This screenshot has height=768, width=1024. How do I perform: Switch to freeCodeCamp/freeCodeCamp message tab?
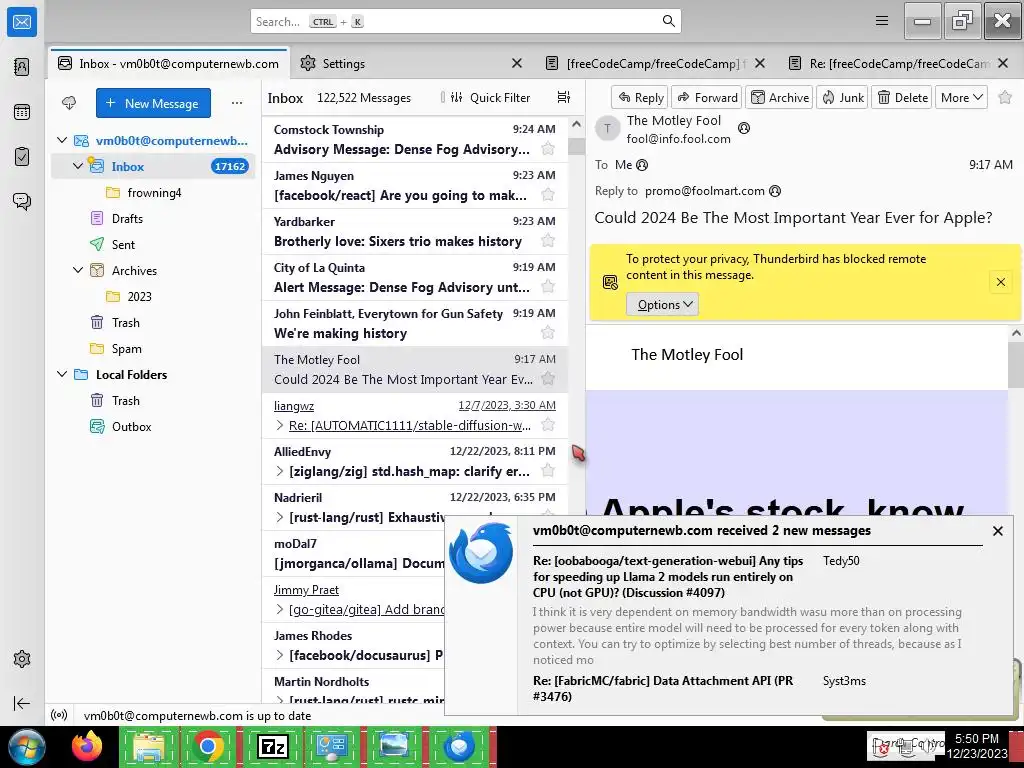click(x=654, y=63)
